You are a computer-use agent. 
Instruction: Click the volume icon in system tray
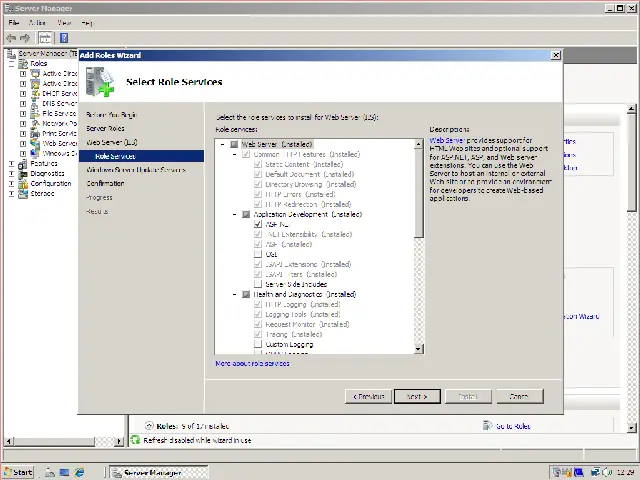[606, 472]
